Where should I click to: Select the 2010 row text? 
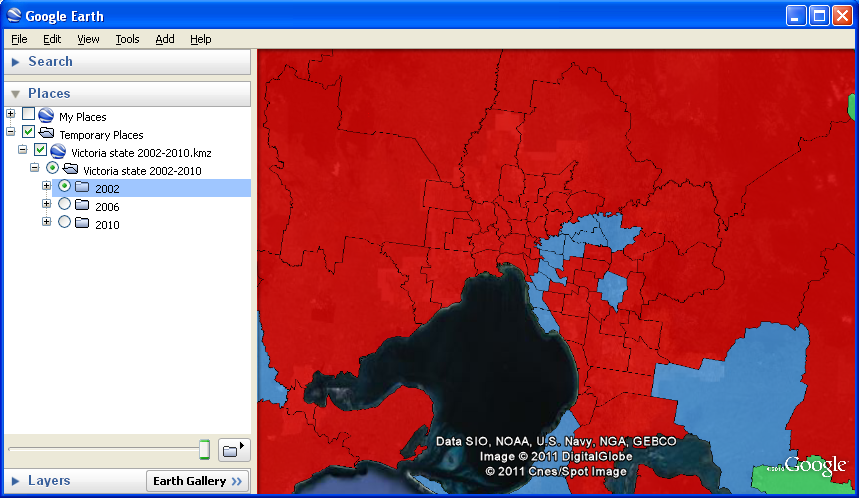point(107,225)
